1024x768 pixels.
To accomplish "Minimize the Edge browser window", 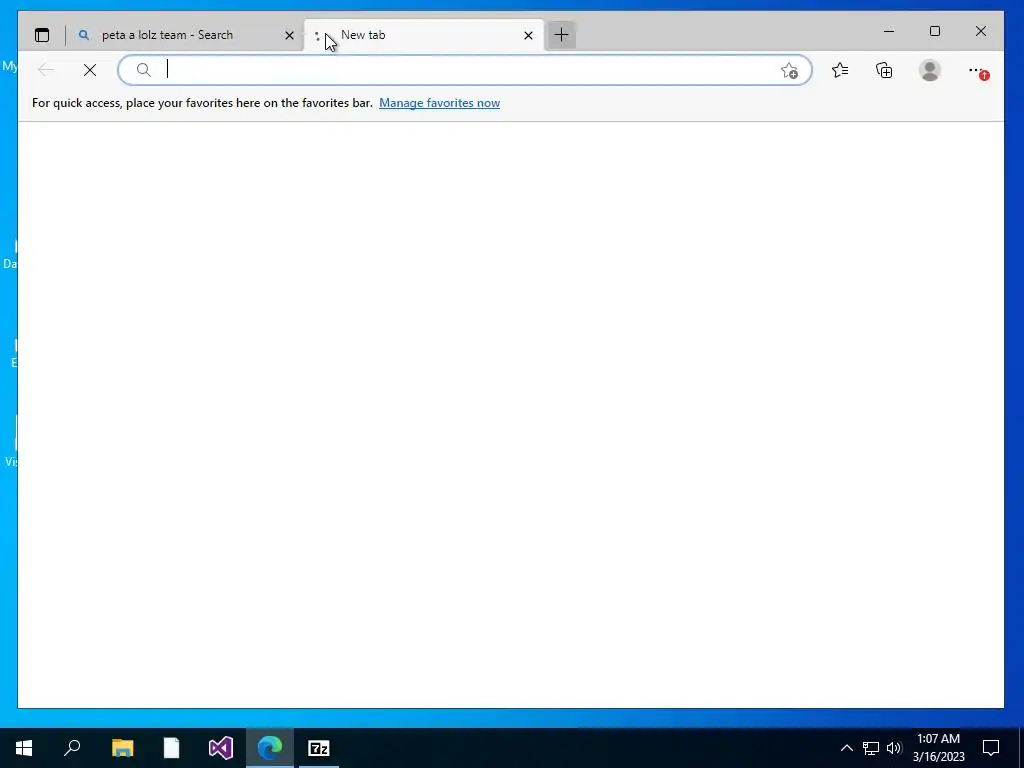I will tap(889, 31).
